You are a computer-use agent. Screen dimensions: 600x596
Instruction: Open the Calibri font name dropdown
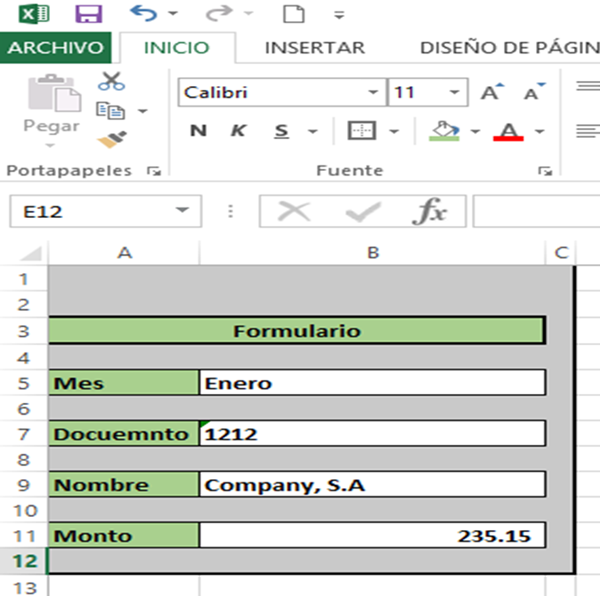[374, 93]
